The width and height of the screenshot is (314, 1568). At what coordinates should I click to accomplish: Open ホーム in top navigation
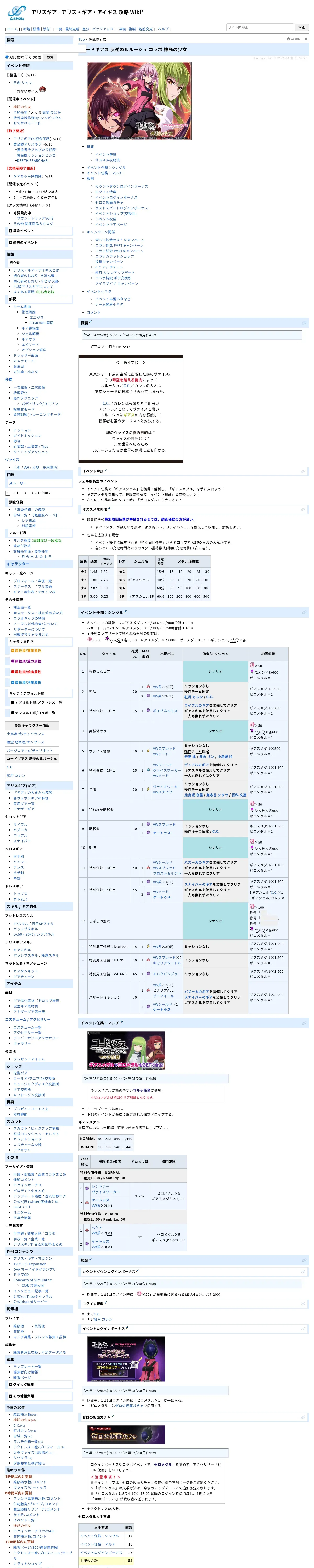click(x=12, y=29)
